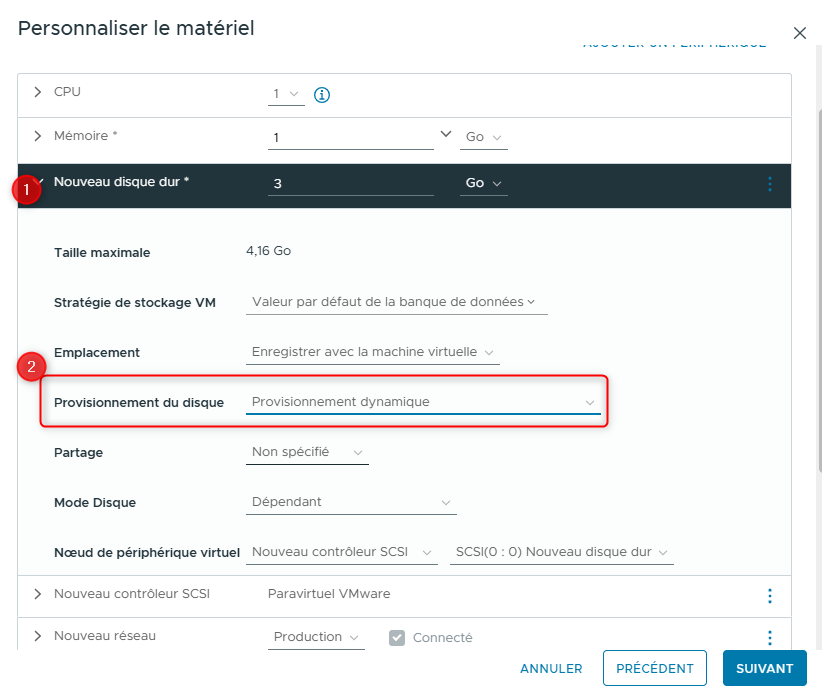Expand the Mémoire section

pos(38,136)
